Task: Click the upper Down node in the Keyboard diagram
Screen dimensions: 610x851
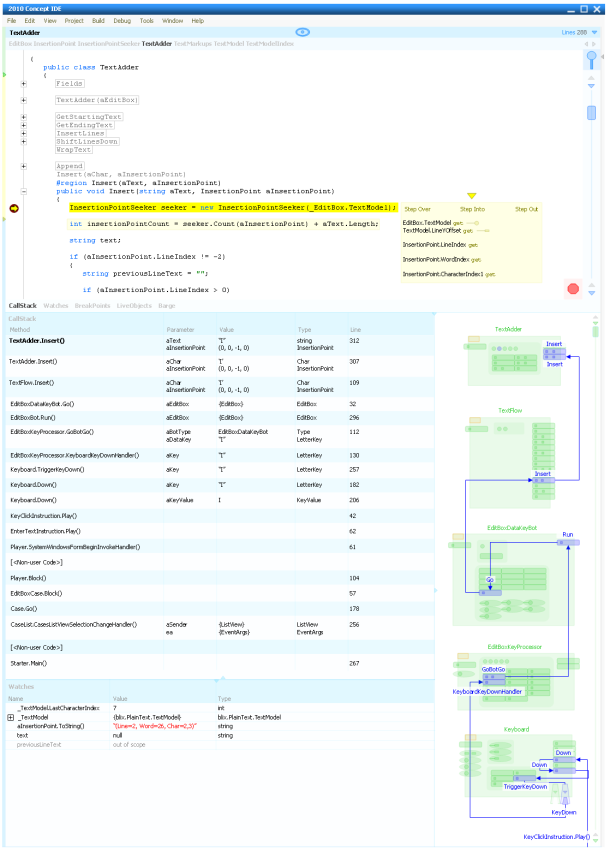Action: [x=564, y=760]
